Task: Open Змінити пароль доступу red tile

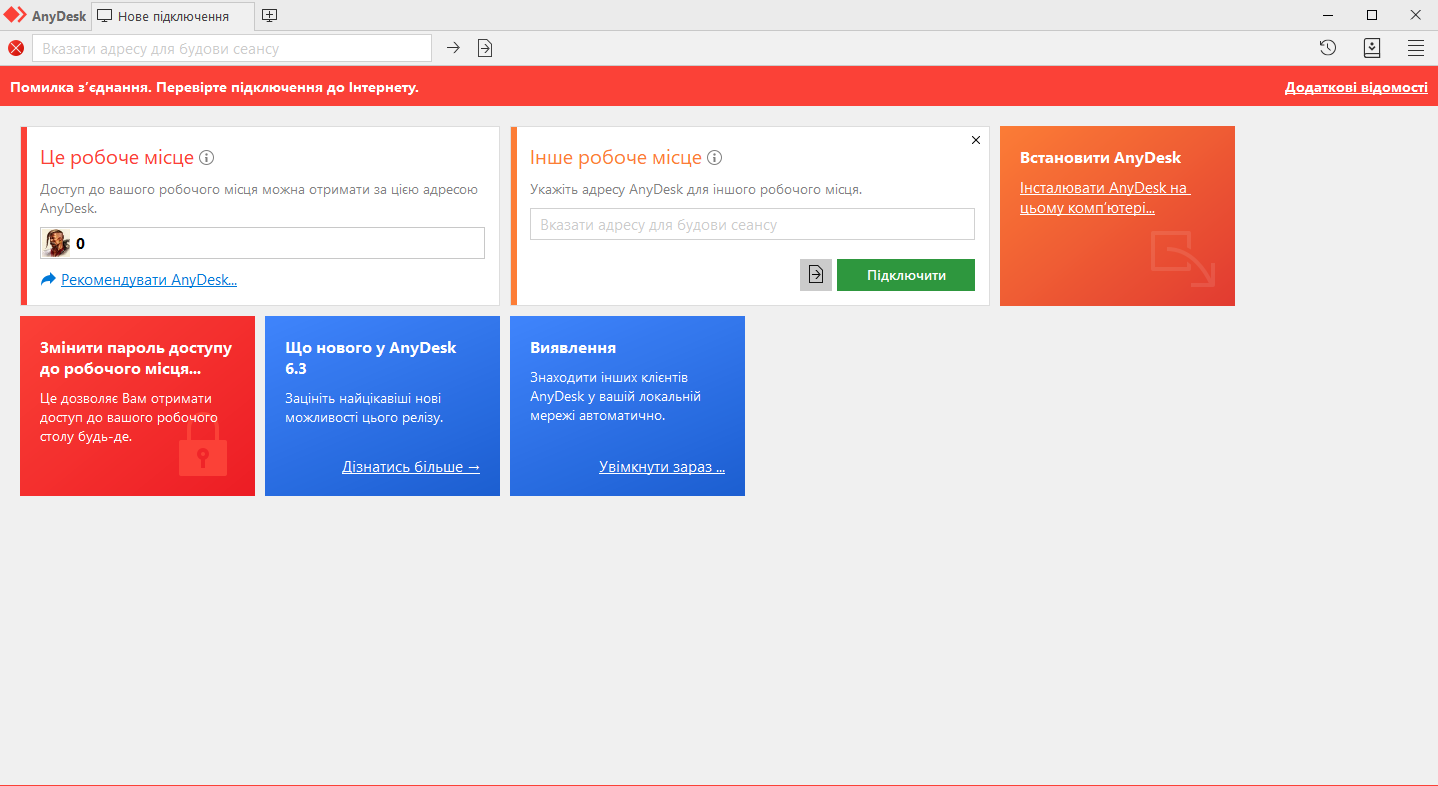Action: [137, 405]
